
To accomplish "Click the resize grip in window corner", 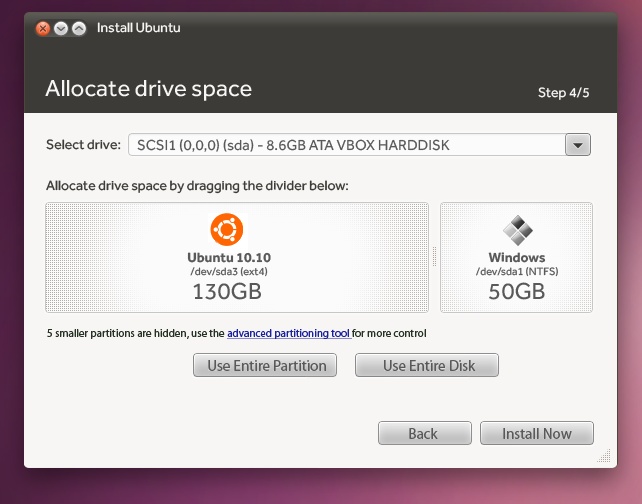I will [606, 456].
